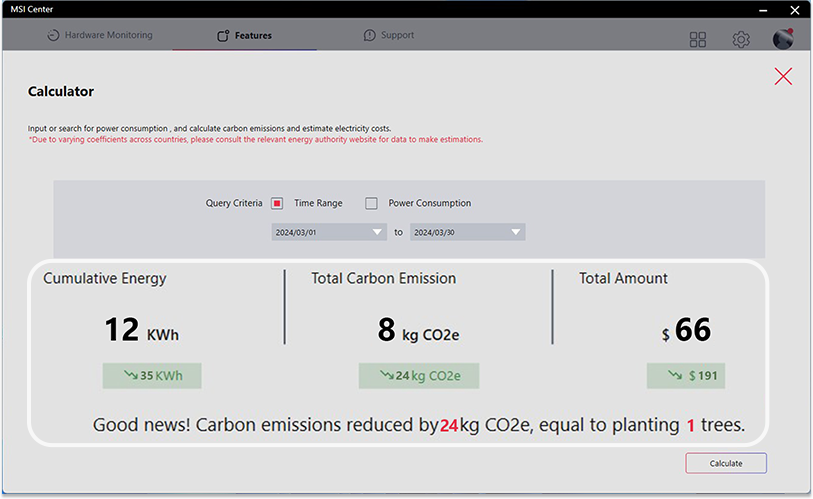The image size is (813, 499).
Task: Click the $66 total amount value
Action: pos(685,330)
